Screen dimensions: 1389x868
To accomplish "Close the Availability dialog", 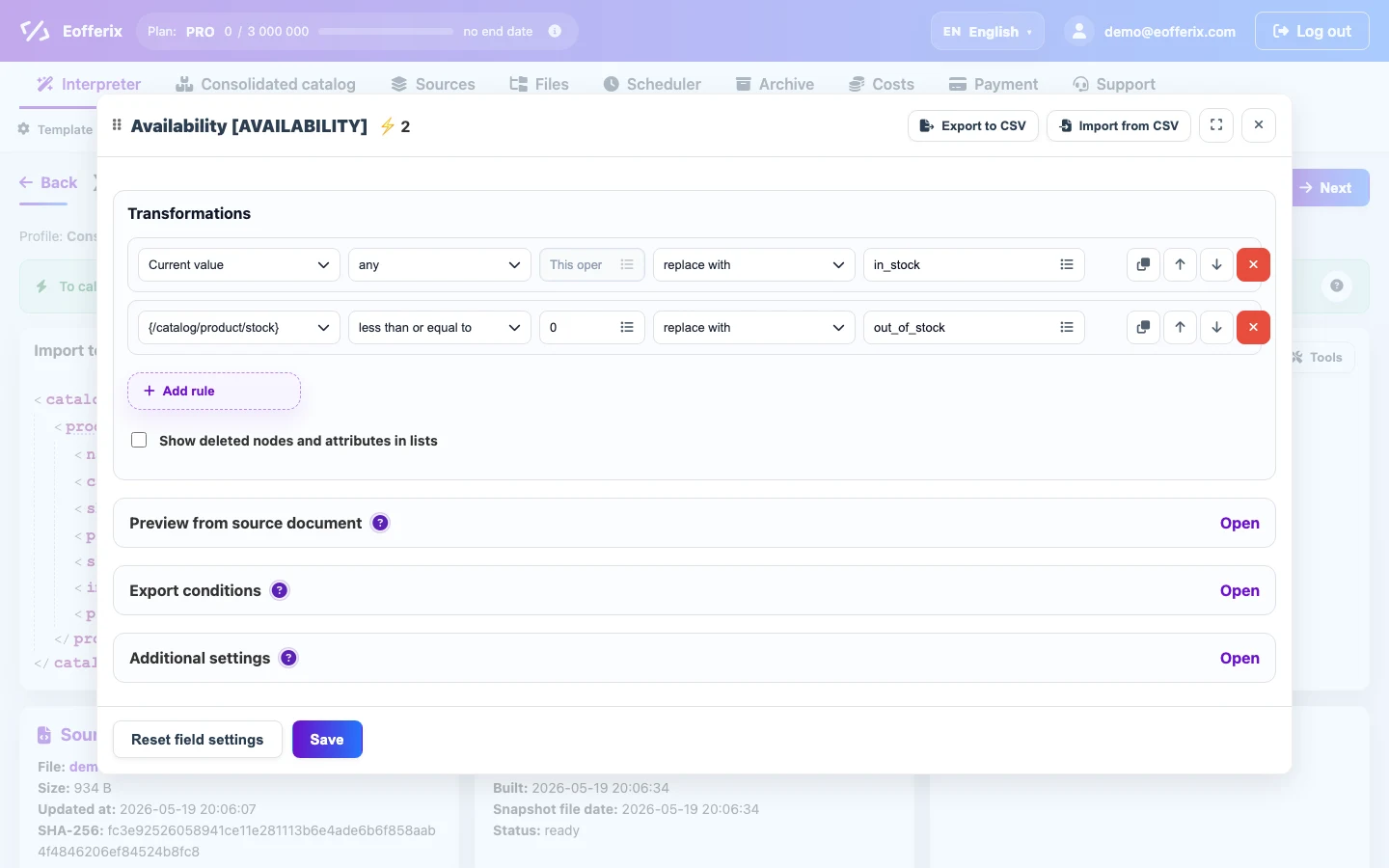I will tap(1259, 125).
